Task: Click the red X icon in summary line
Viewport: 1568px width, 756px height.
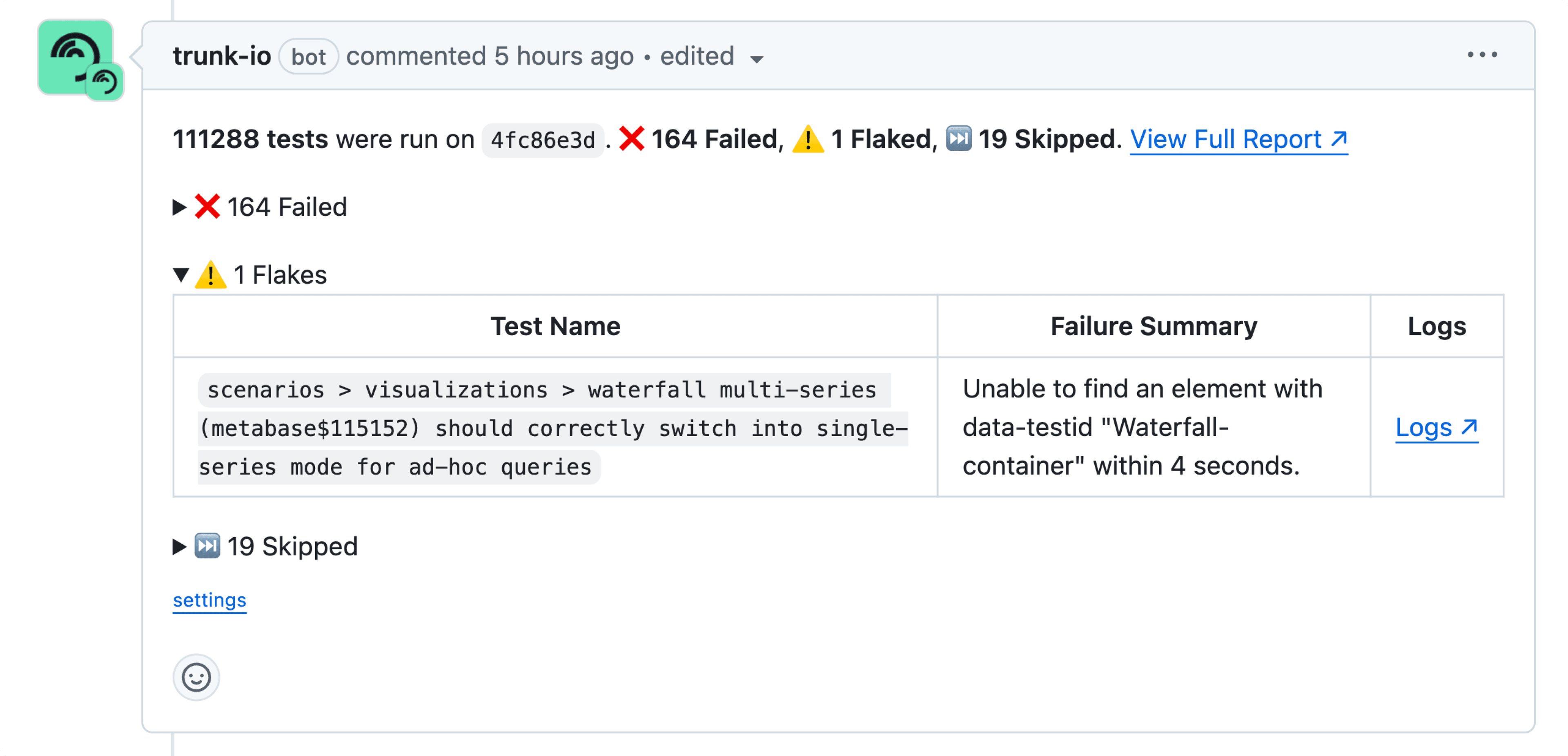Action: coord(631,139)
